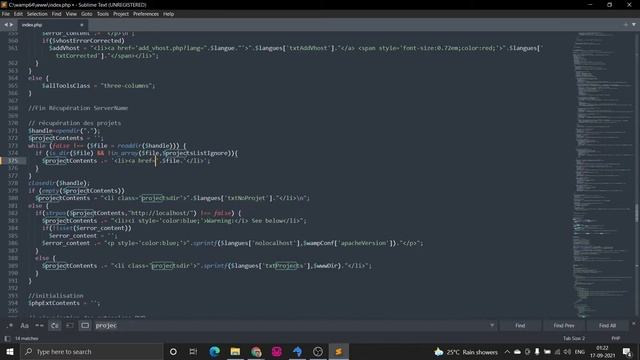The width and height of the screenshot is (640, 360).
Task: Open the 25°C Rain showers weather widget
Action: [x=466, y=352]
